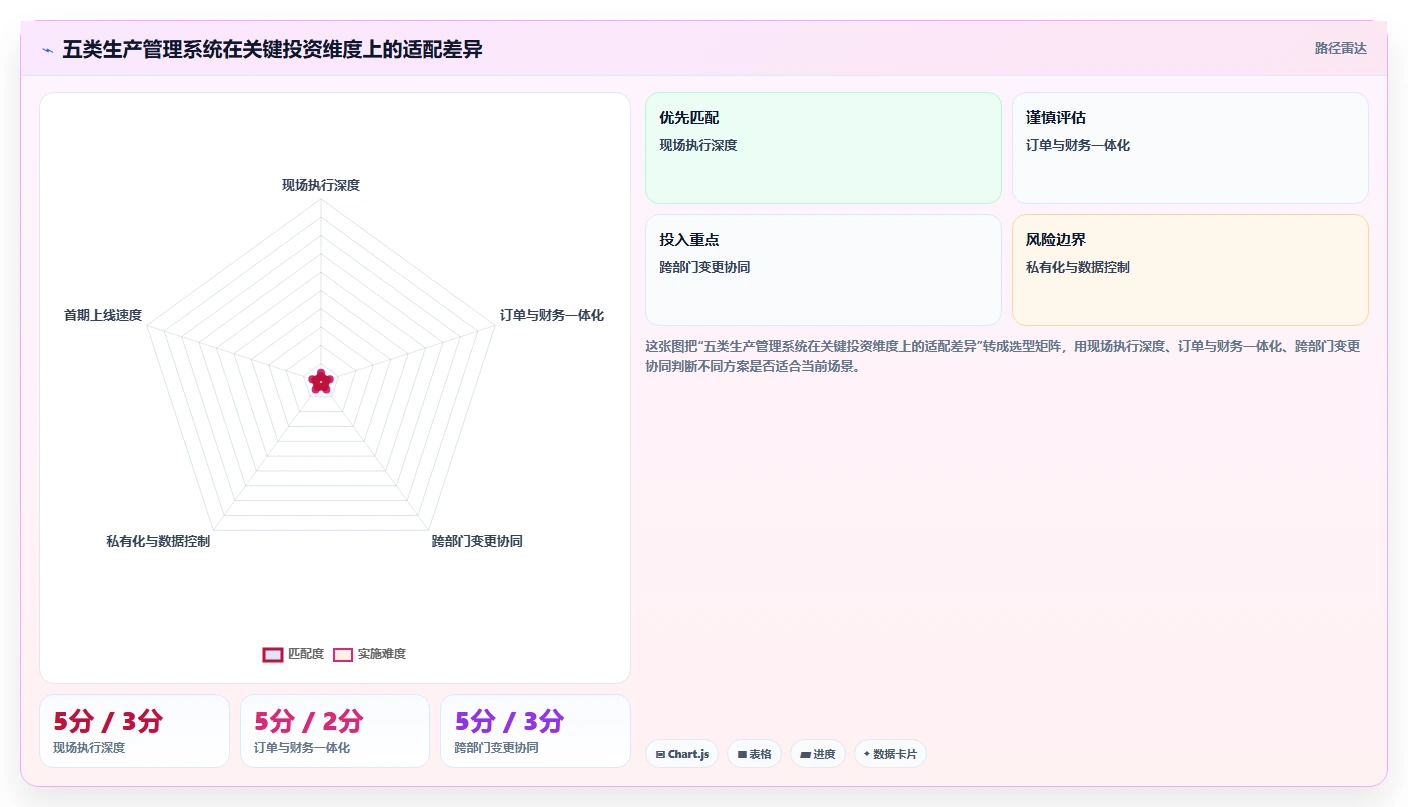Click the 匹配度 legend color box
The height and width of the screenshot is (807, 1408).
coord(273,654)
